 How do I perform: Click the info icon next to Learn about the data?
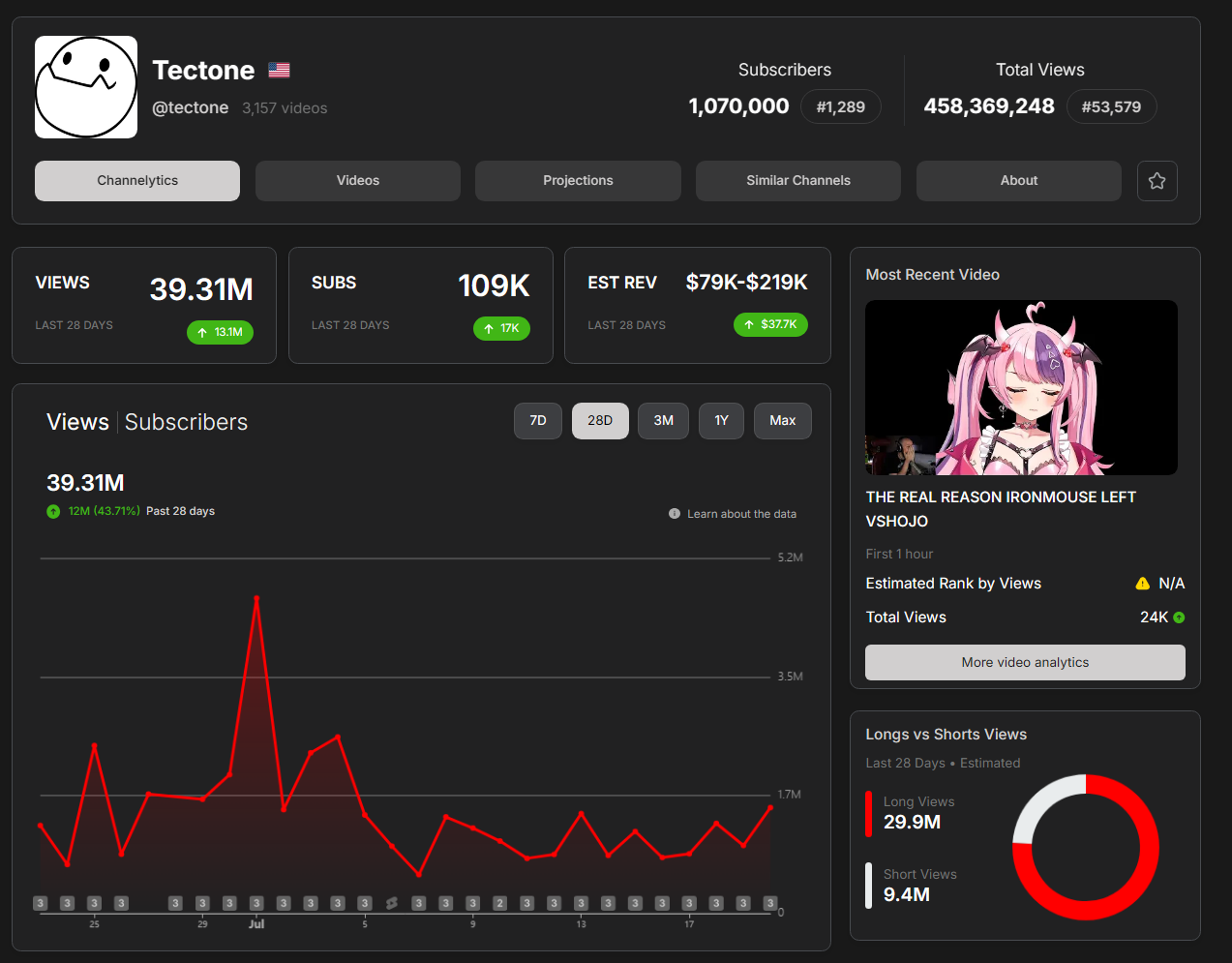click(x=675, y=514)
